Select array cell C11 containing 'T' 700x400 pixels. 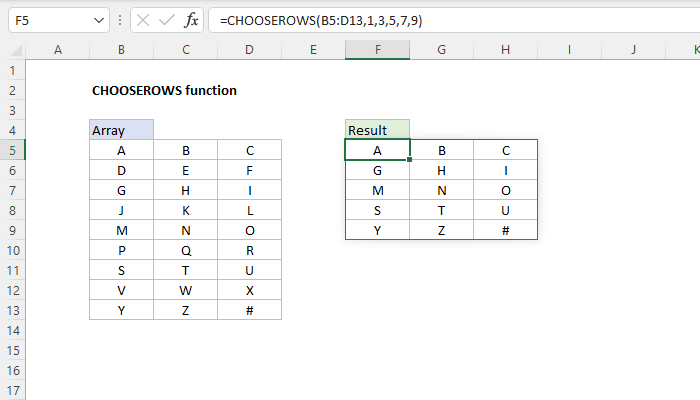click(x=186, y=271)
